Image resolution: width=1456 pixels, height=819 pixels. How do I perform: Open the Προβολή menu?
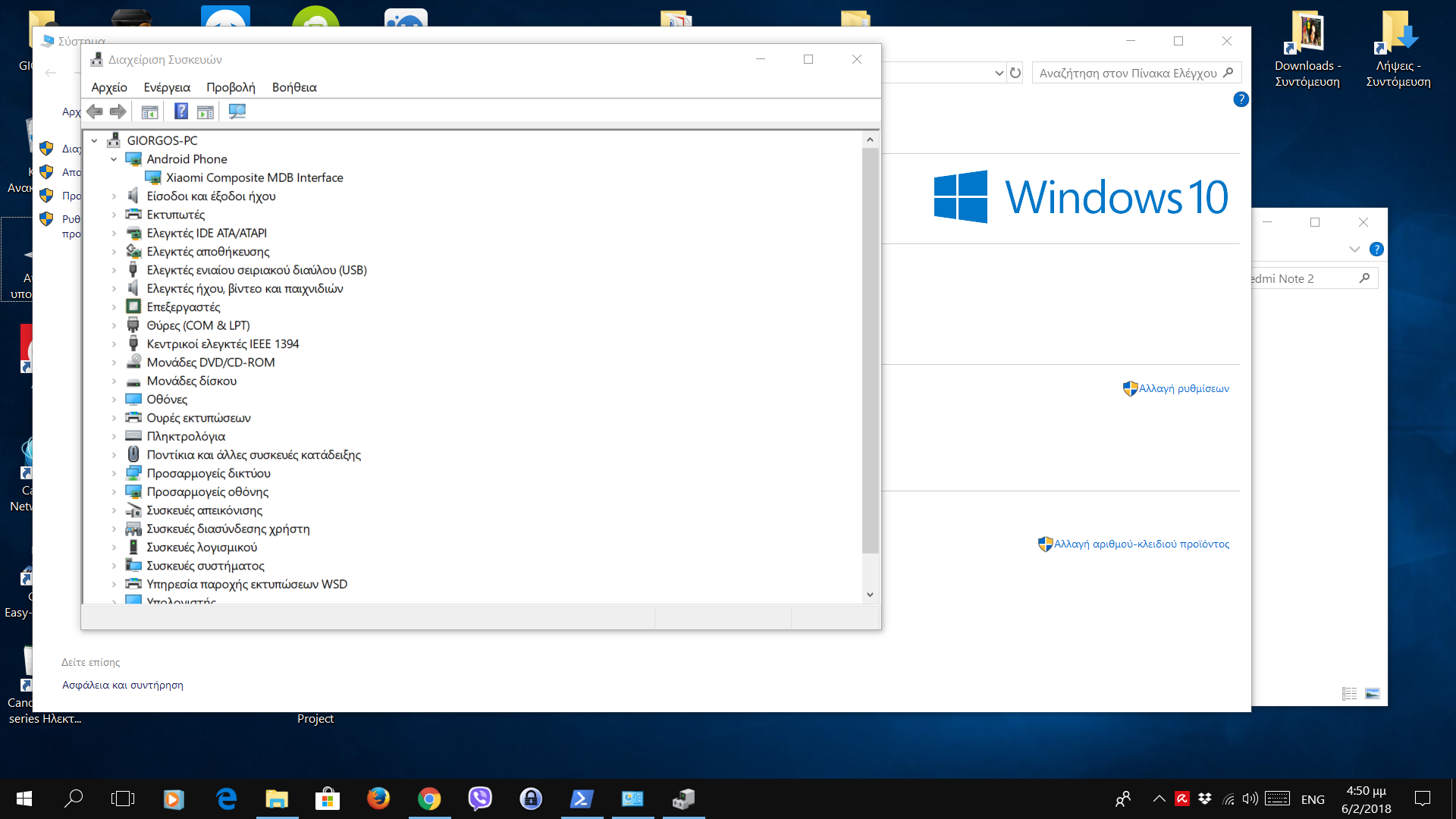231,87
